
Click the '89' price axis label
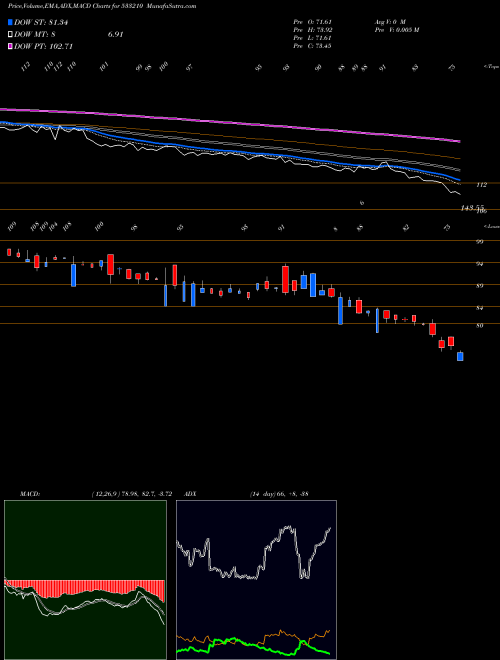click(x=479, y=286)
